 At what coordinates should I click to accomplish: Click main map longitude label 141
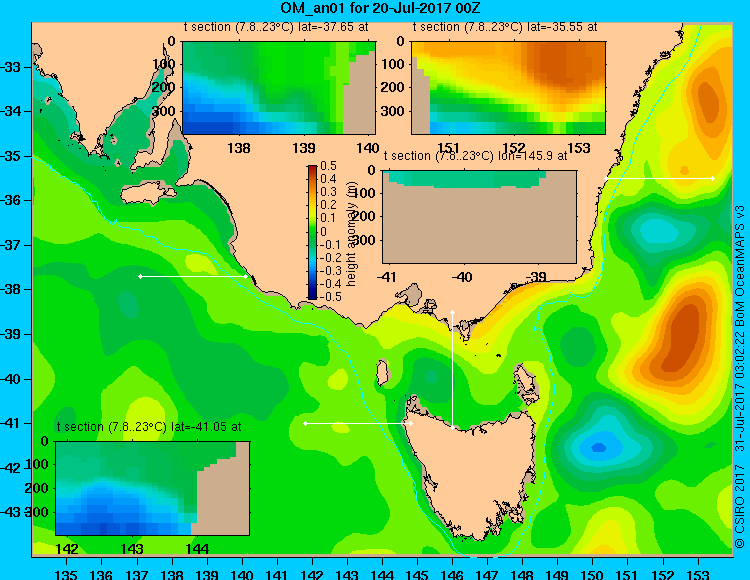(x=276, y=574)
